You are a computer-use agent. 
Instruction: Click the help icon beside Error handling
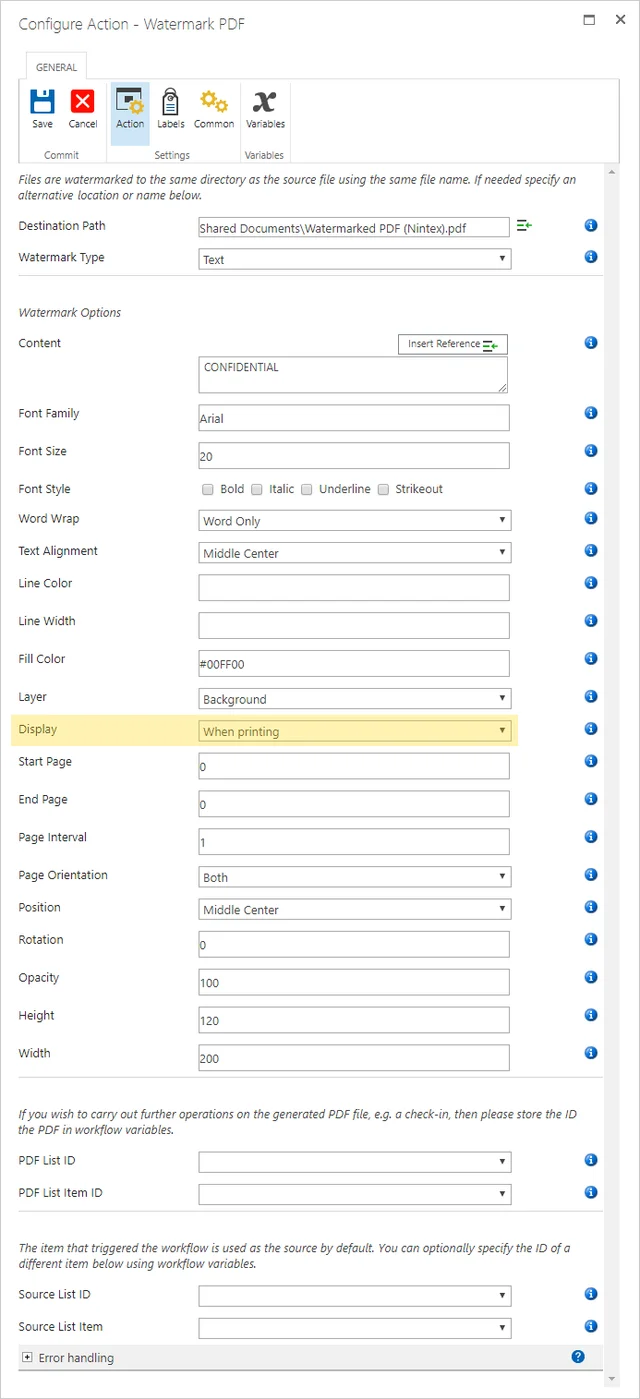pos(577,1356)
